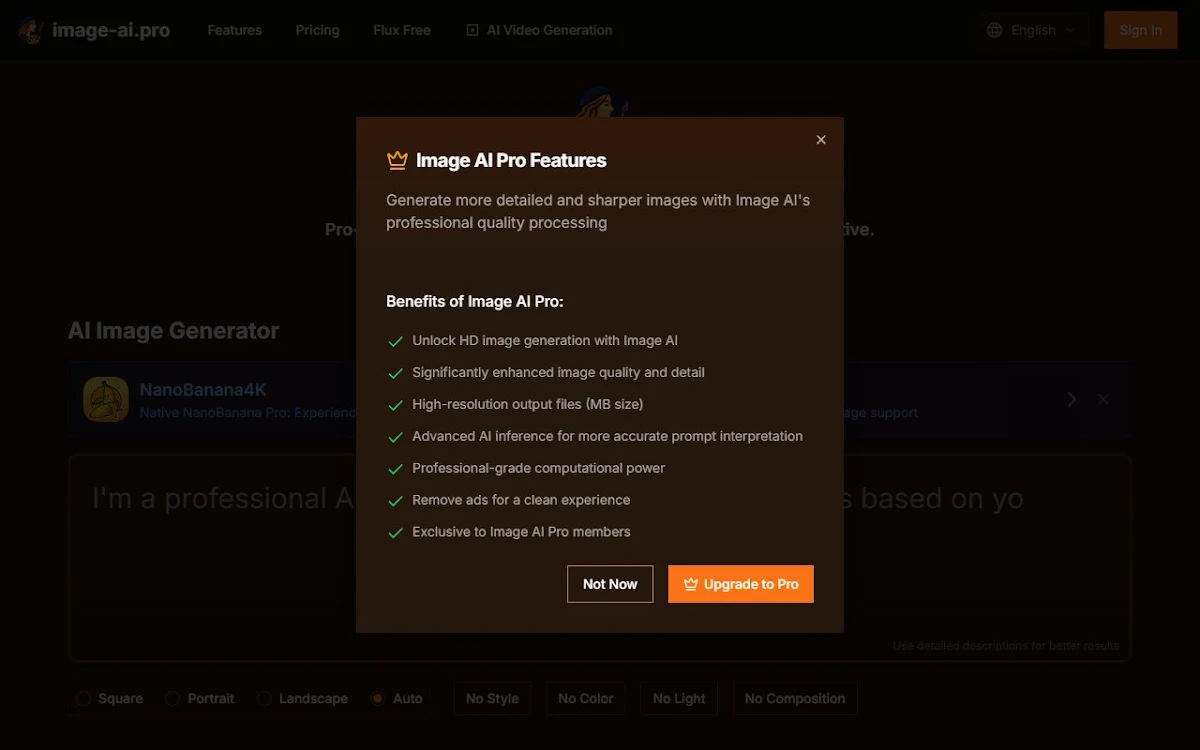Close the Image AI Pro Features dialog
This screenshot has width=1200, height=750.
[821, 140]
